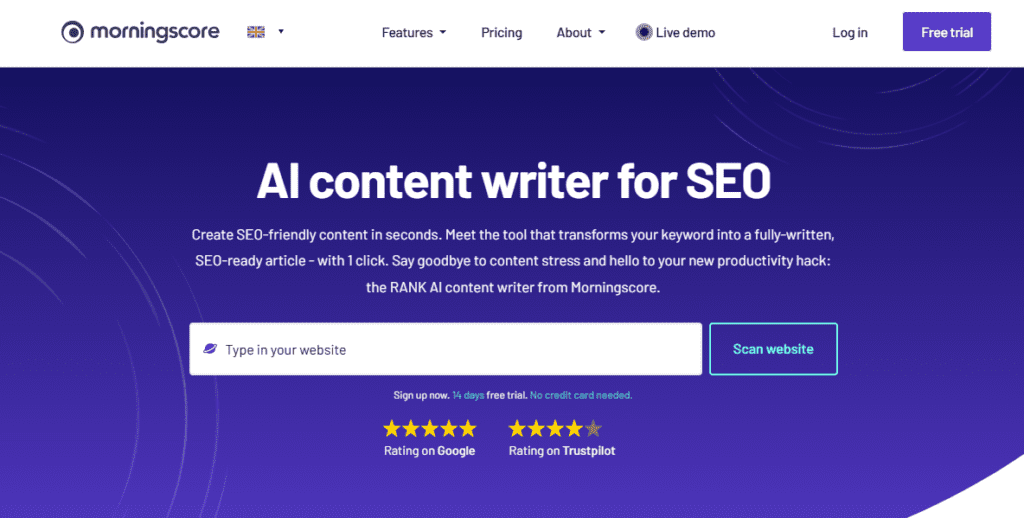Expand the Features menu
The width and height of the screenshot is (1024, 518).
[414, 33]
